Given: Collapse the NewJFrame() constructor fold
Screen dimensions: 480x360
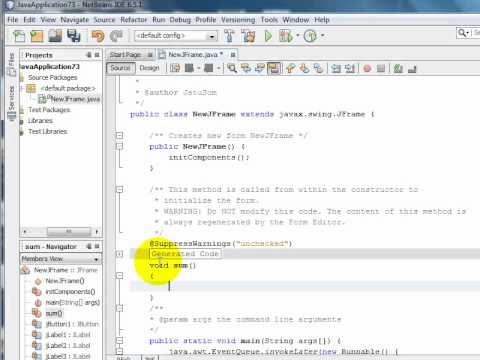Looking at the screenshot, I should 119,146.
